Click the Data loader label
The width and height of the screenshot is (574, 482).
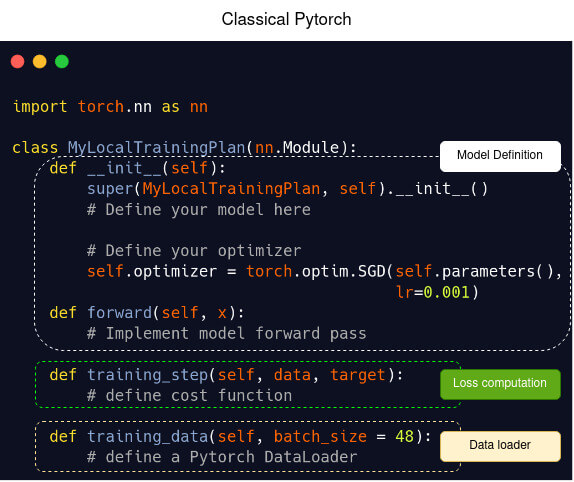(500, 446)
